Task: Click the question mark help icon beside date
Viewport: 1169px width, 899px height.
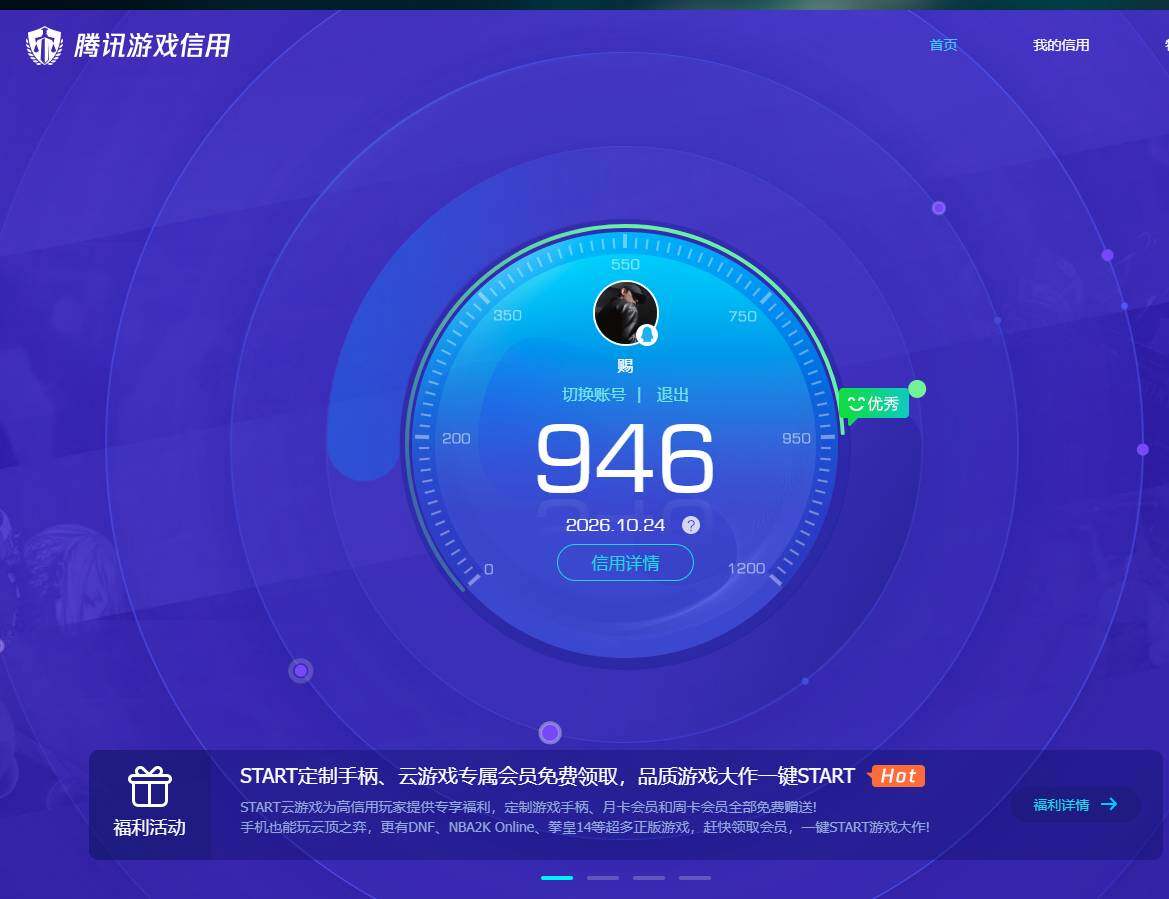Action: [x=691, y=526]
